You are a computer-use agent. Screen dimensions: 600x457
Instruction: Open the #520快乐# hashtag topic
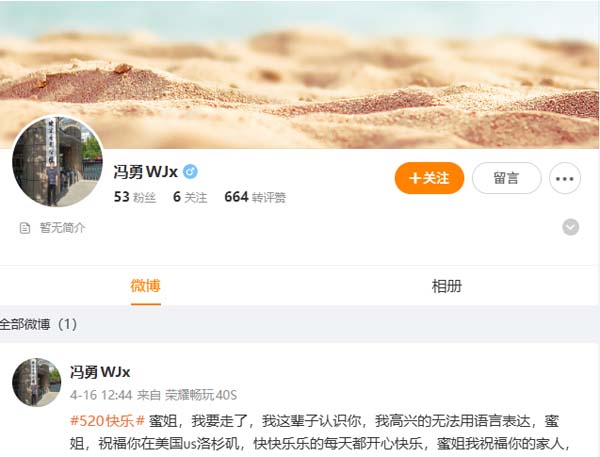(x=107, y=421)
